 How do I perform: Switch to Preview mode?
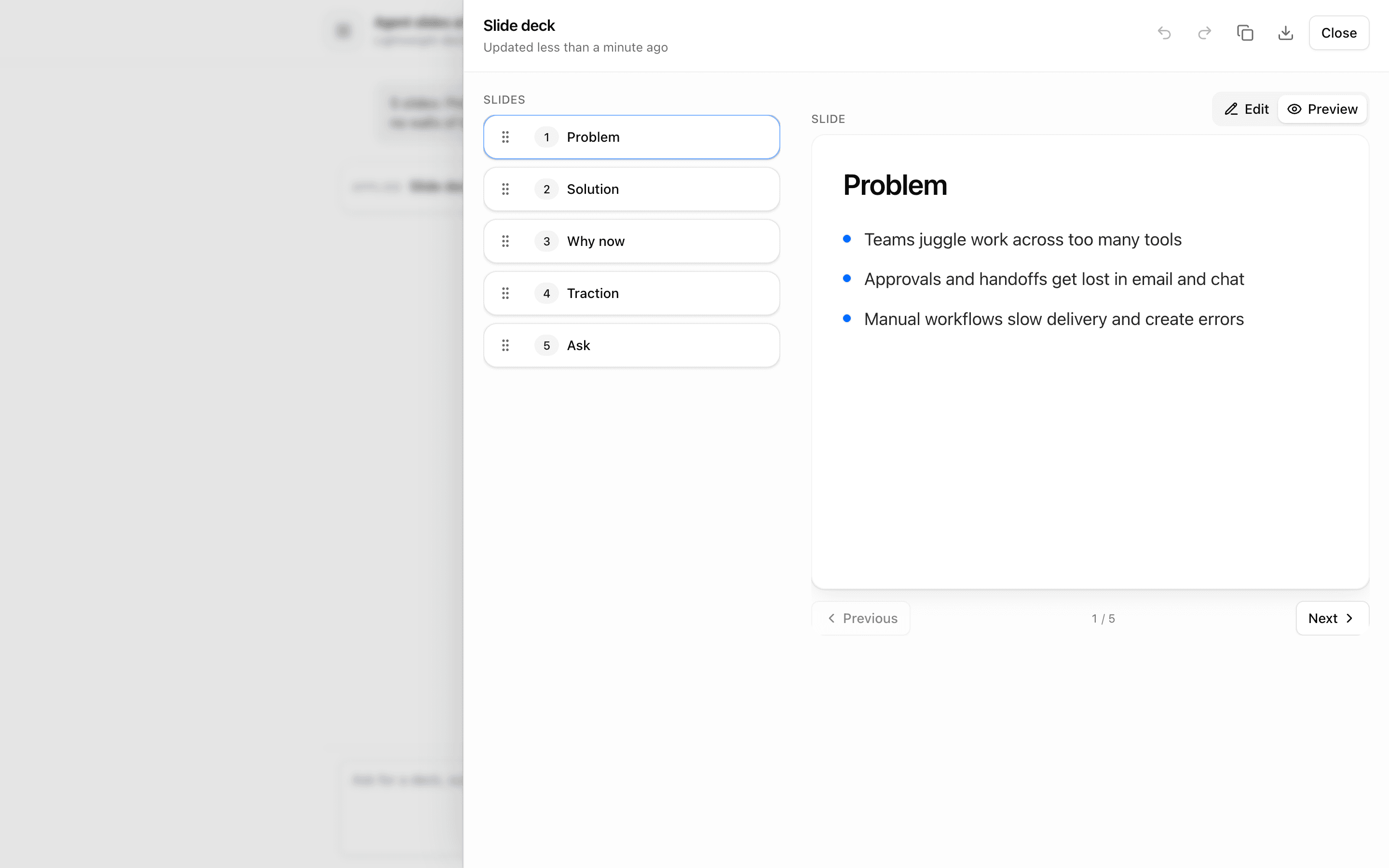pyautogui.click(x=1322, y=109)
